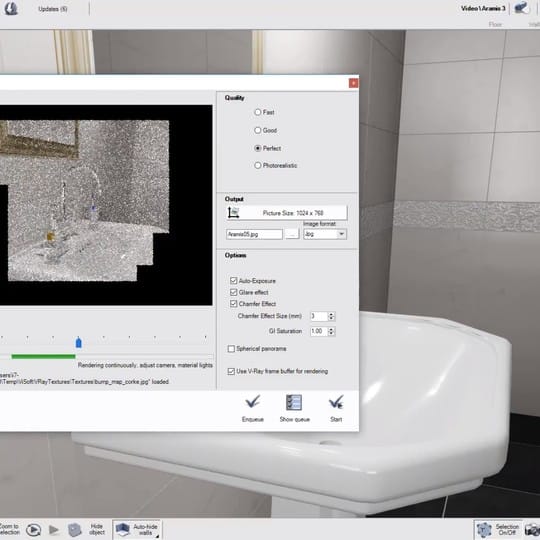
Task: Select the Photorealistic quality option
Action: 258,165
